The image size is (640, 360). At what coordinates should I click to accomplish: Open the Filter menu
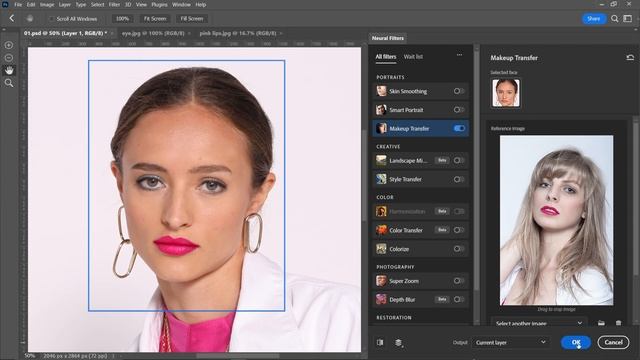114,4
